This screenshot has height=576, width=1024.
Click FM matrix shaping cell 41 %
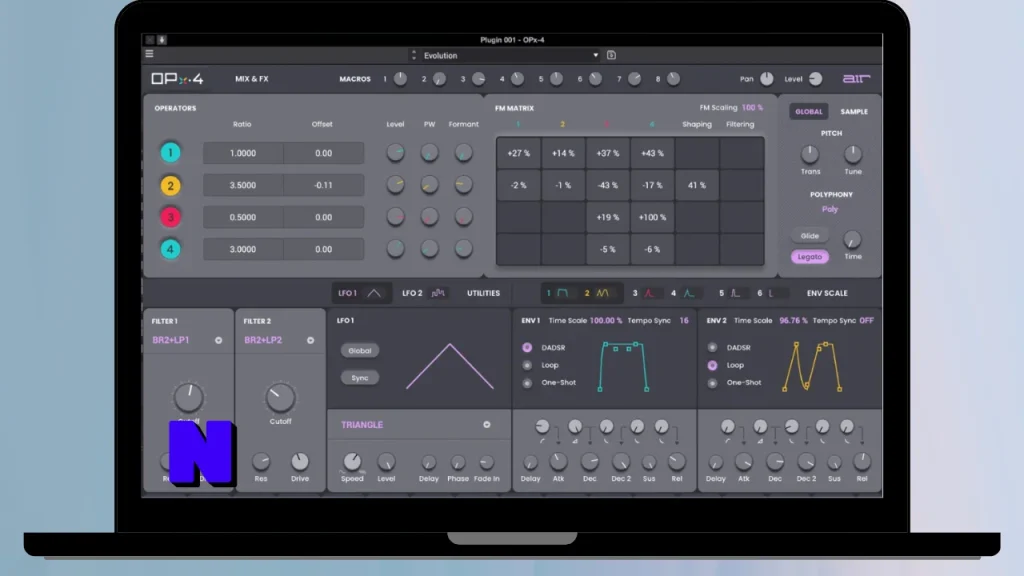(x=696, y=185)
